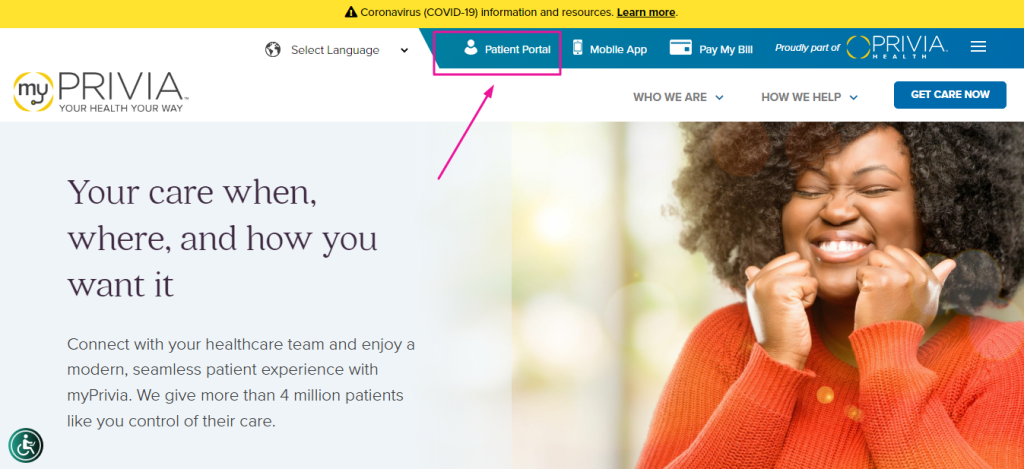Click the Select Language chevron arrow

[404, 50]
